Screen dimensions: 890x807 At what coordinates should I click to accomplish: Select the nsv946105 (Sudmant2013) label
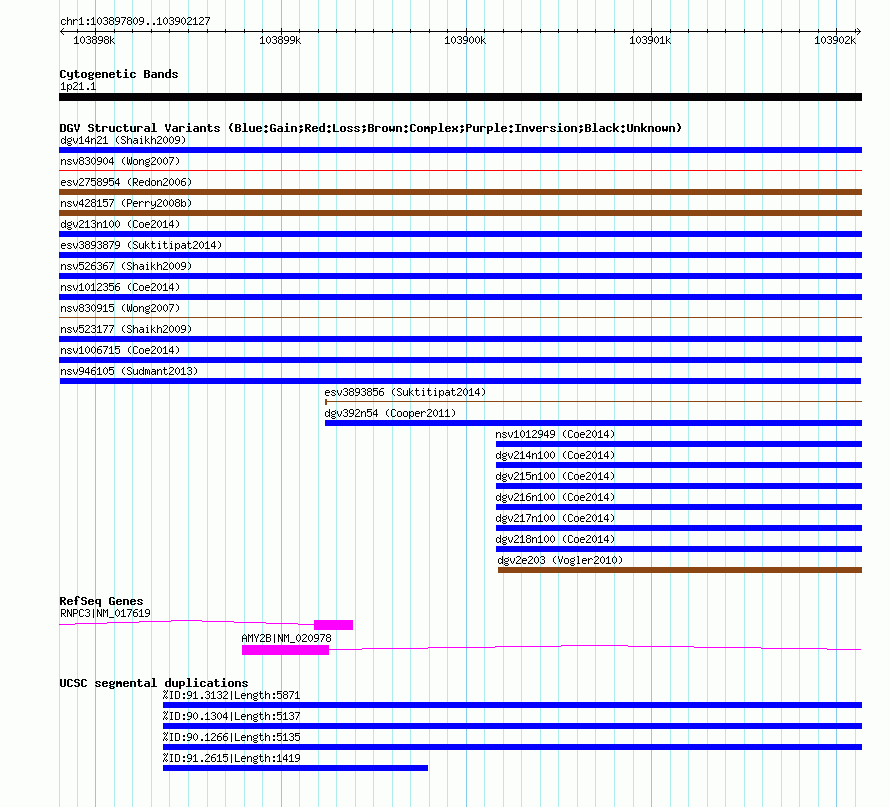click(129, 371)
